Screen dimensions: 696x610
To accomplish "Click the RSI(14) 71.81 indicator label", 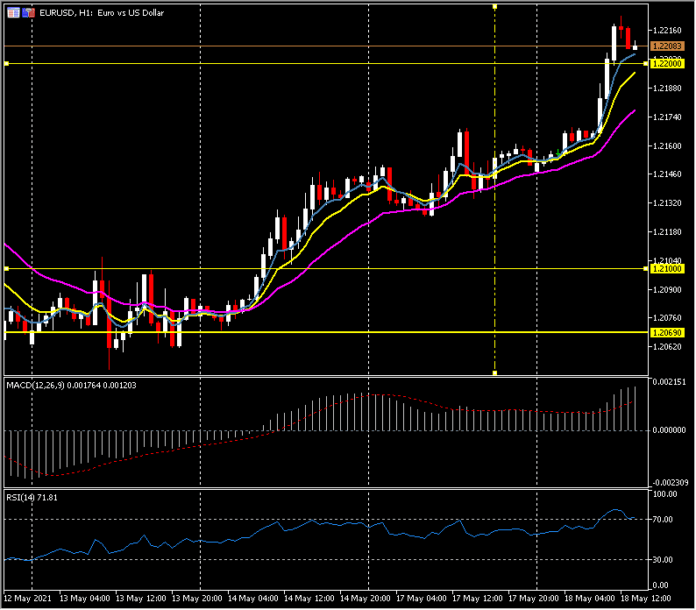I will pyautogui.click(x=32, y=498).
